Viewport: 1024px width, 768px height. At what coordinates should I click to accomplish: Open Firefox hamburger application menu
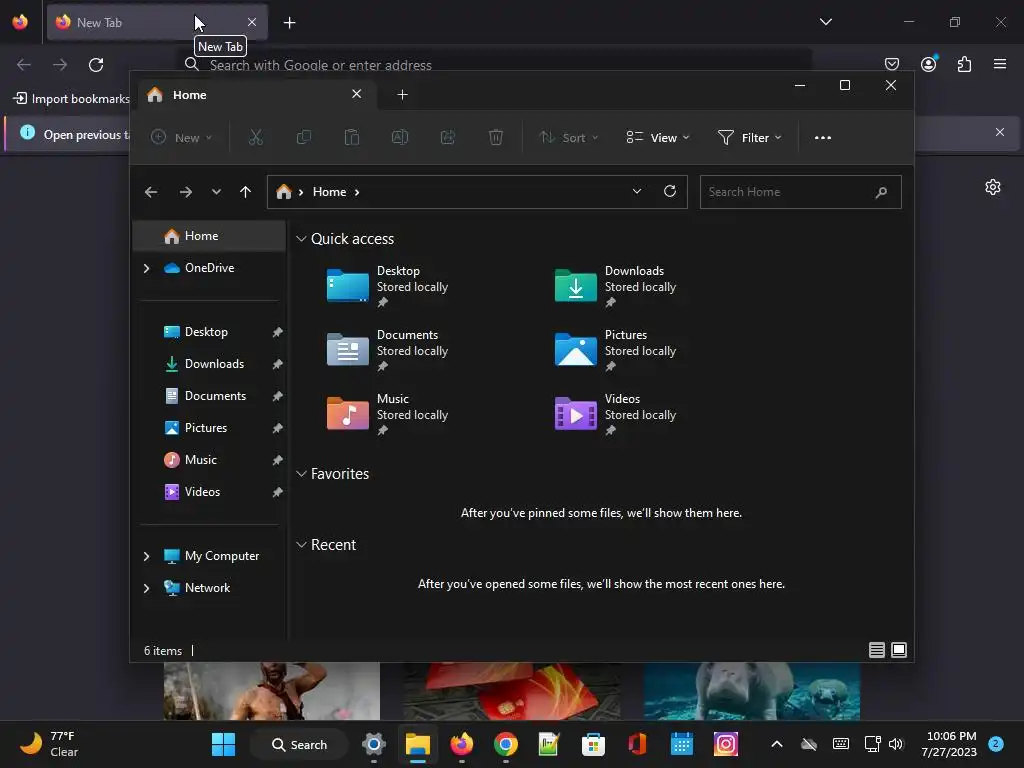click(1000, 64)
